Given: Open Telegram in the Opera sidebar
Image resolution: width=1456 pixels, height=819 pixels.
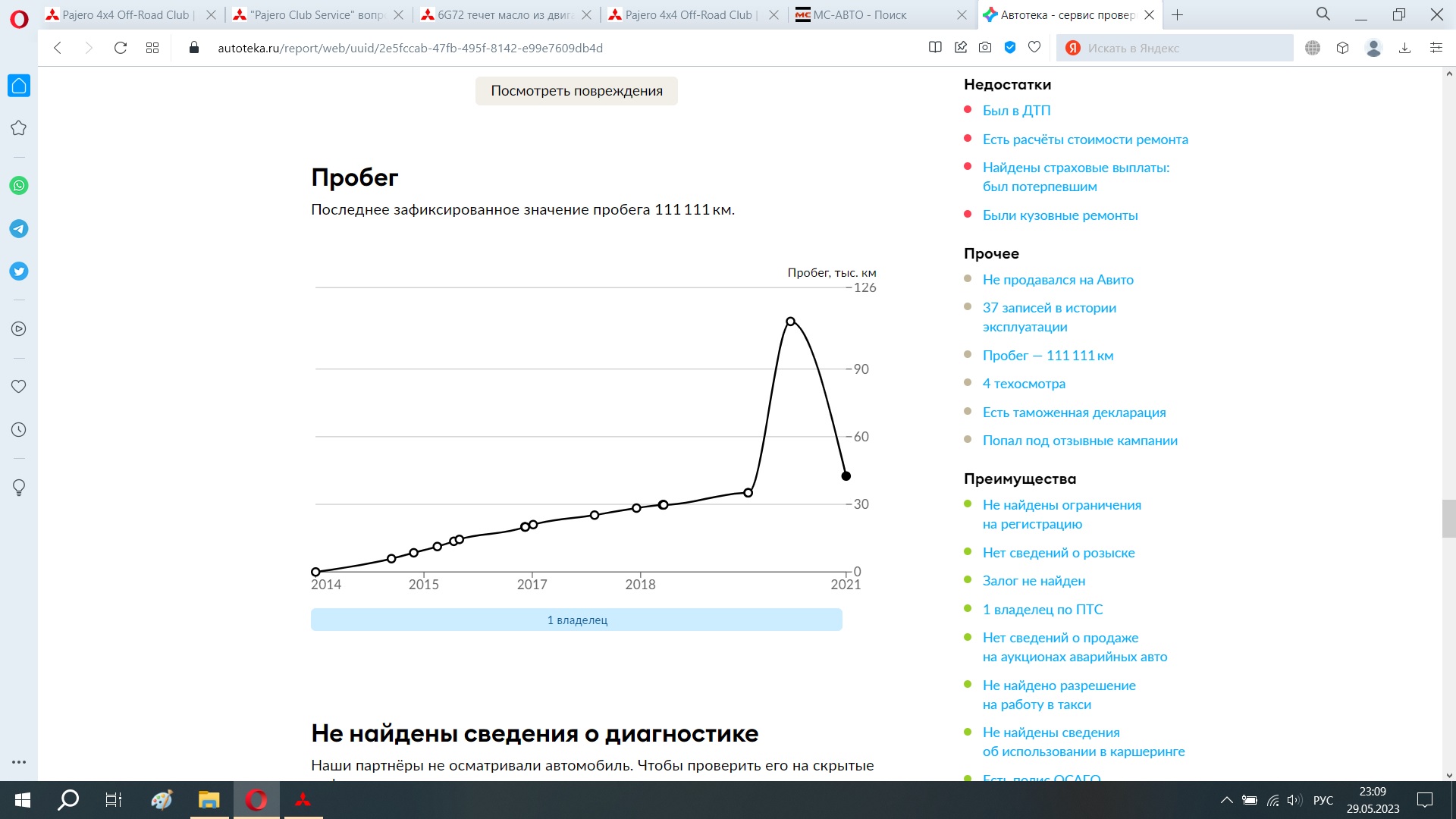Looking at the screenshot, I should (x=19, y=228).
